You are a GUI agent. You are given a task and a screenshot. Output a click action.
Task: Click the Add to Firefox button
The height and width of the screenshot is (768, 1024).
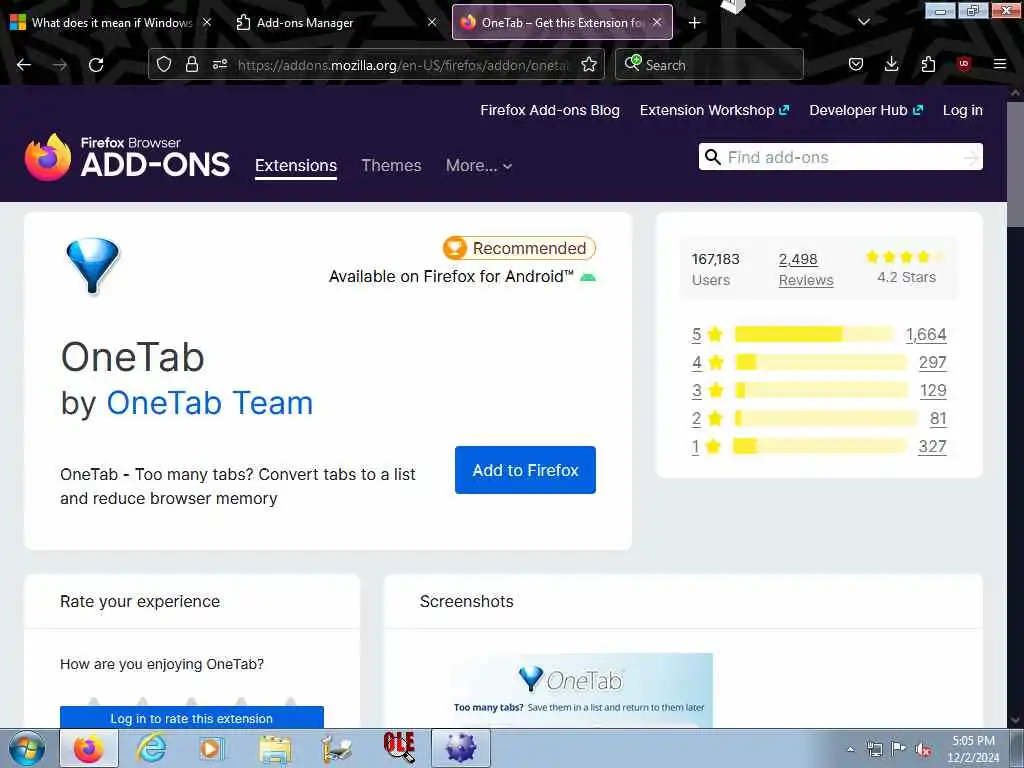click(x=525, y=470)
